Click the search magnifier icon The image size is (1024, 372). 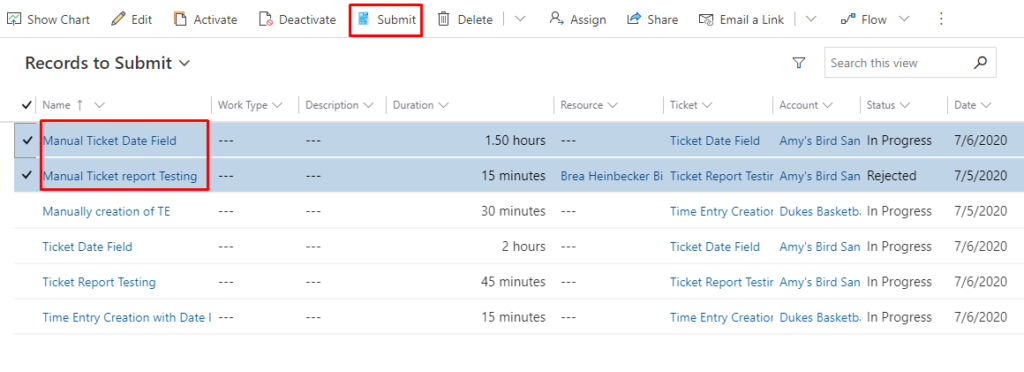coord(980,63)
